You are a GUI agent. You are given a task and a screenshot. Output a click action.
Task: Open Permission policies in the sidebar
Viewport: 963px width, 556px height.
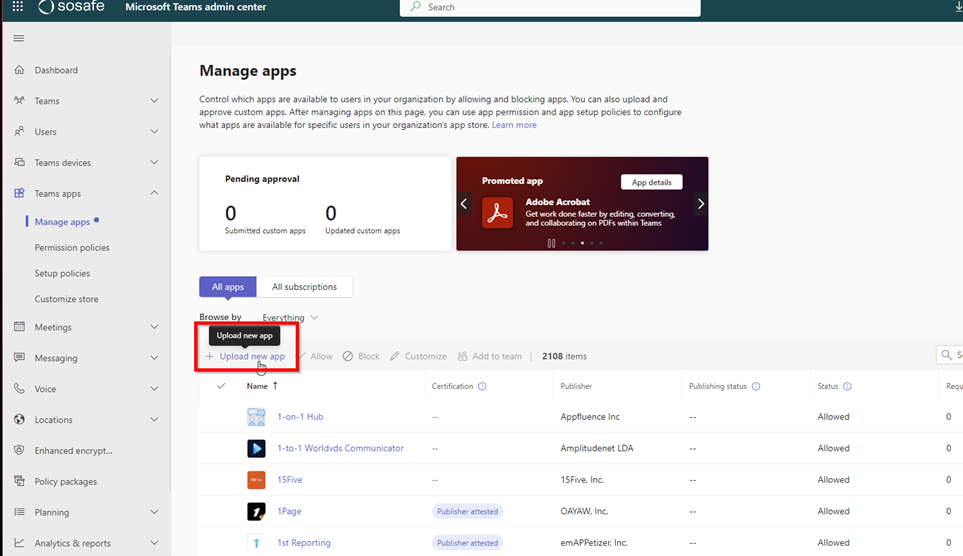click(x=72, y=248)
